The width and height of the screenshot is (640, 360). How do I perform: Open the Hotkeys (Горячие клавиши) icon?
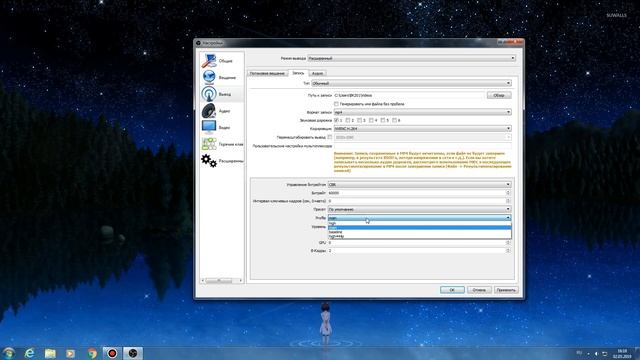(x=209, y=144)
